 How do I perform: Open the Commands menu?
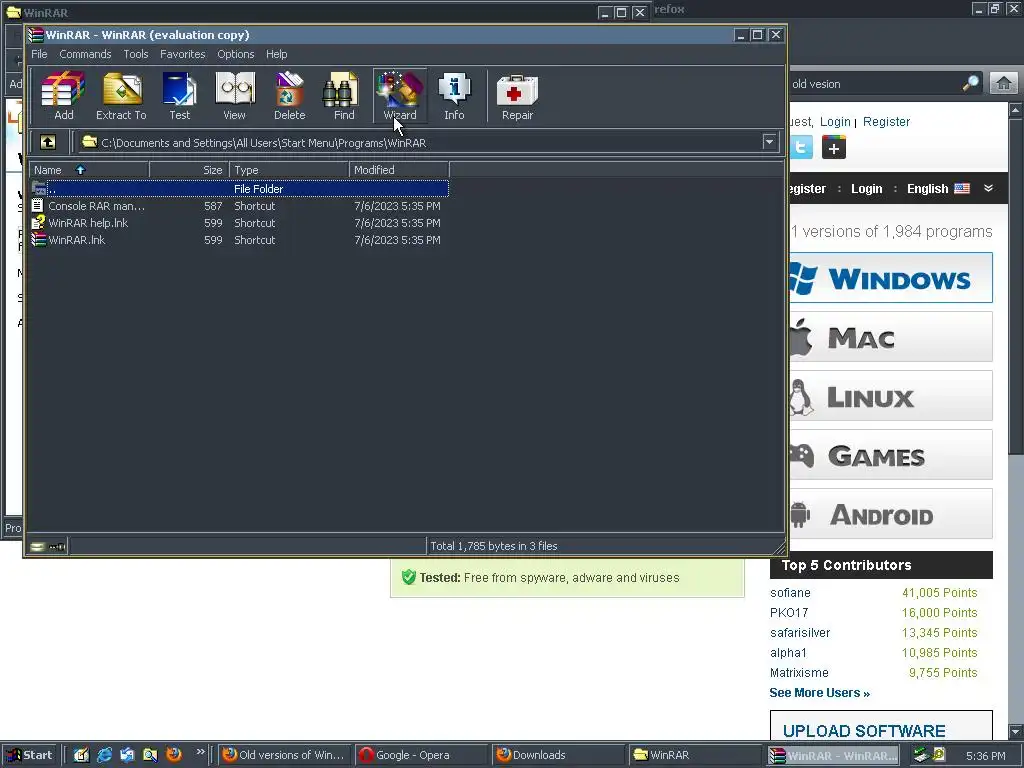[x=85, y=54]
